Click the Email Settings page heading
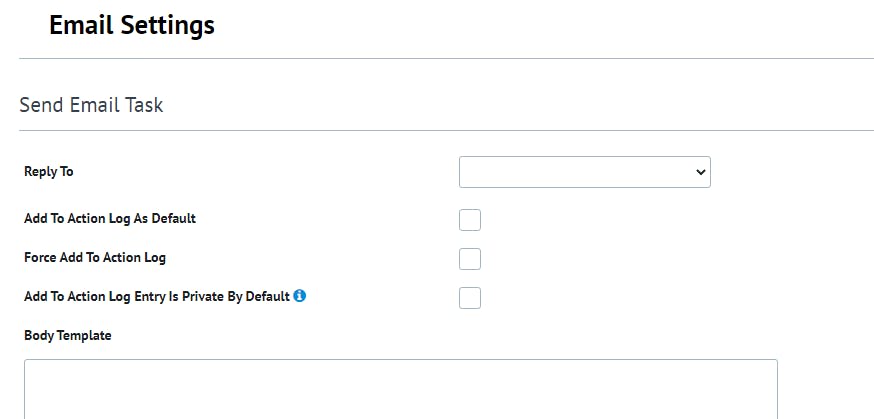The image size is (874, 419). click(132, 25)
